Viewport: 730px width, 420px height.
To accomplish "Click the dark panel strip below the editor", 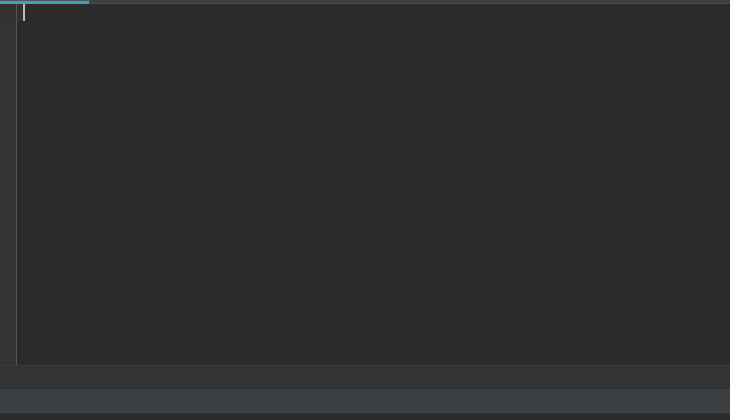I will 365,377.
